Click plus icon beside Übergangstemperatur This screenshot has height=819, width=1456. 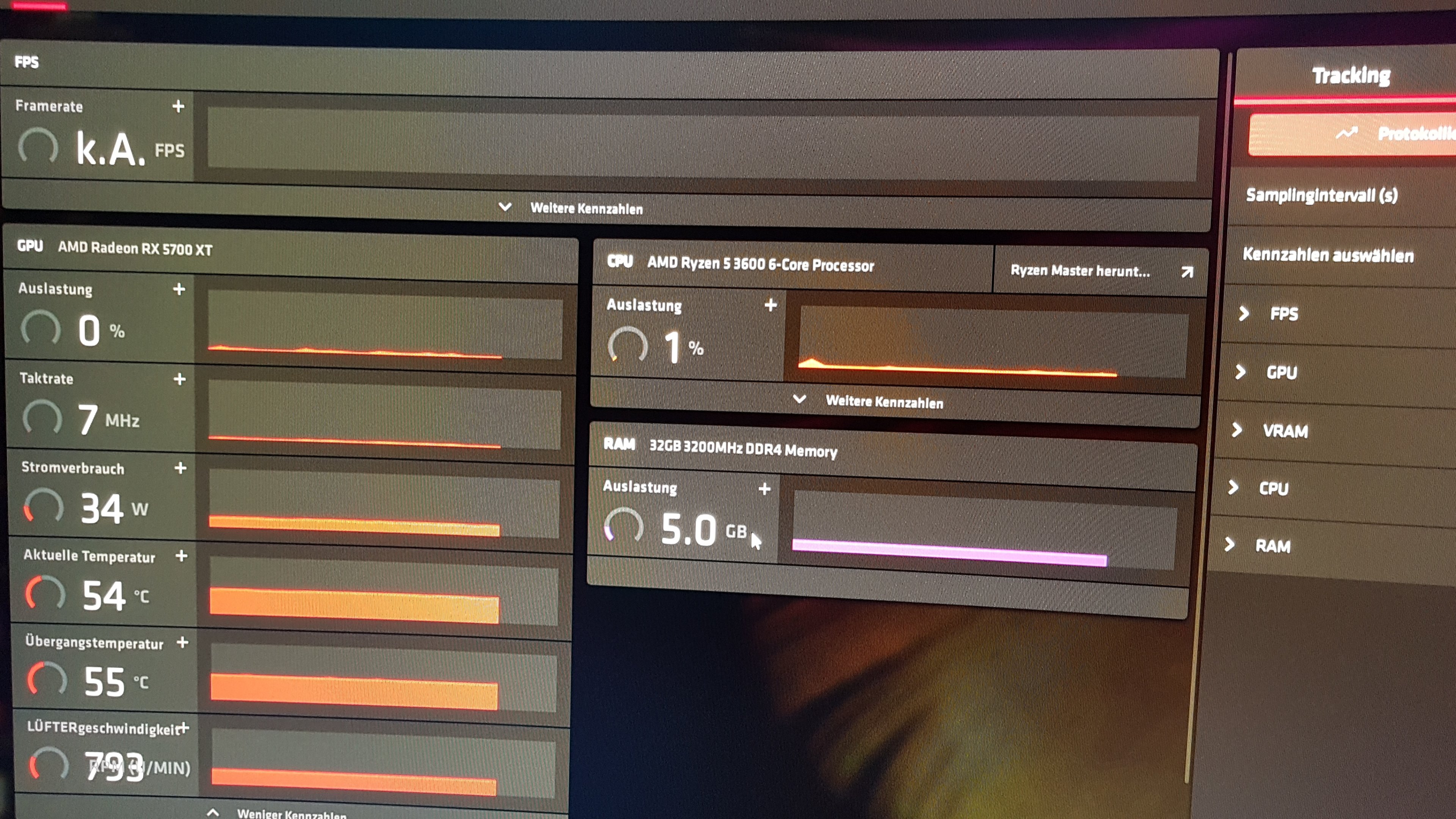coord(182,643)
